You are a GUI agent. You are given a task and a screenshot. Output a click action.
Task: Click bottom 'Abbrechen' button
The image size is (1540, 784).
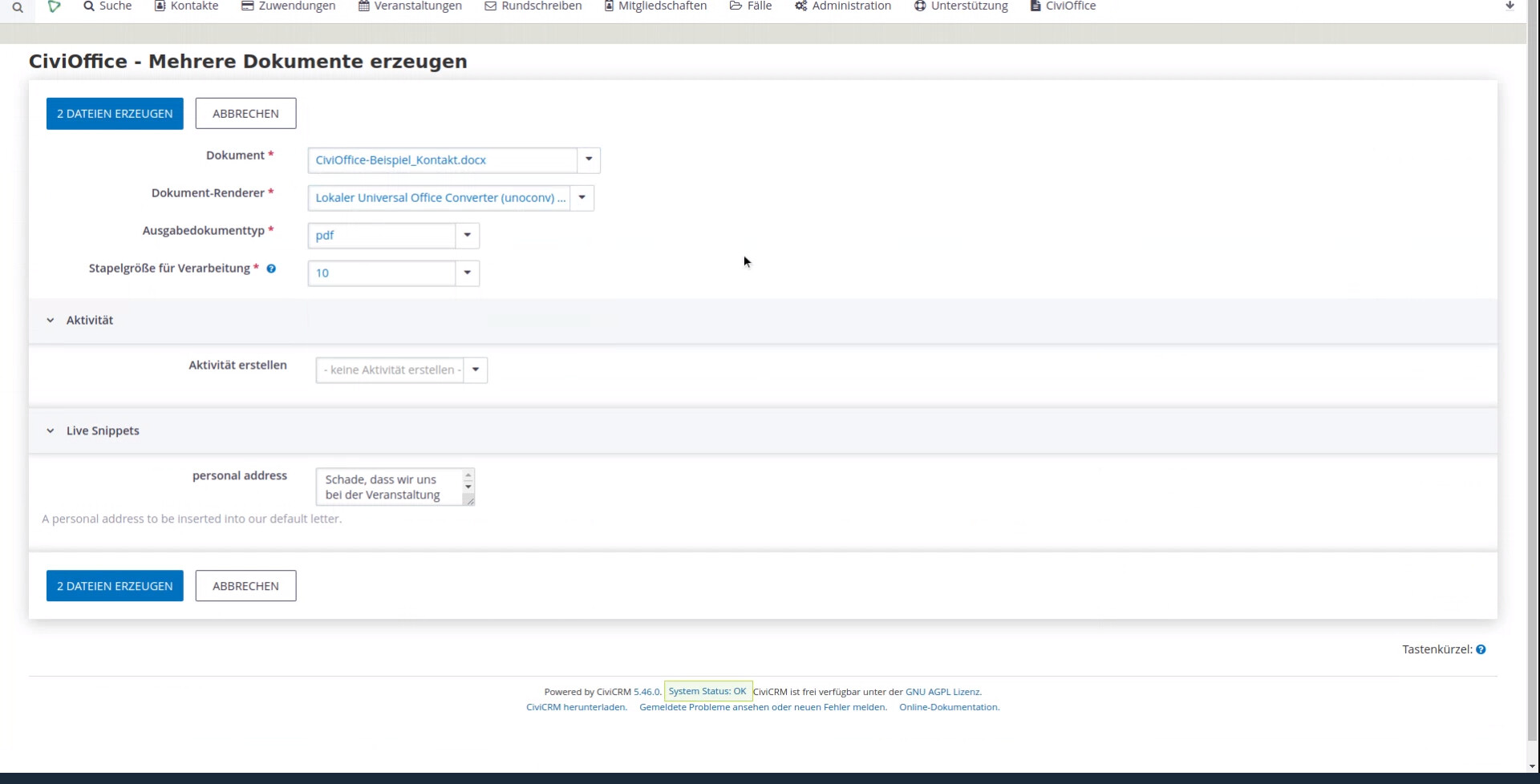tap(245, 586)
